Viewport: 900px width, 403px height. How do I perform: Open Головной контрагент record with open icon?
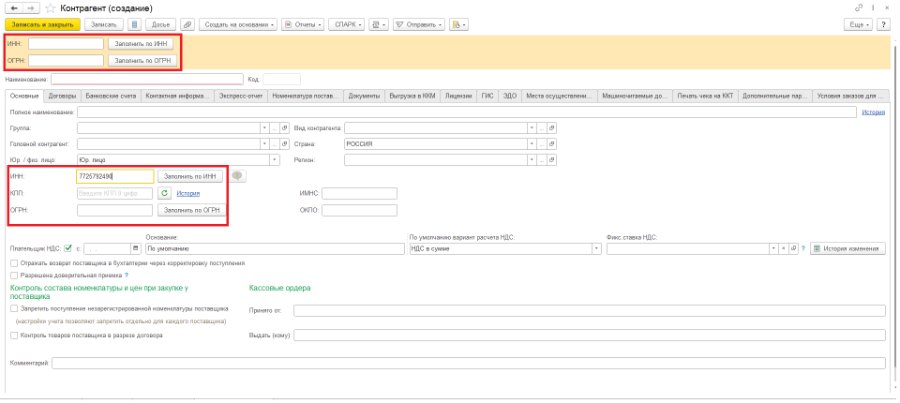pyautogui.click(x=285, y=144)
